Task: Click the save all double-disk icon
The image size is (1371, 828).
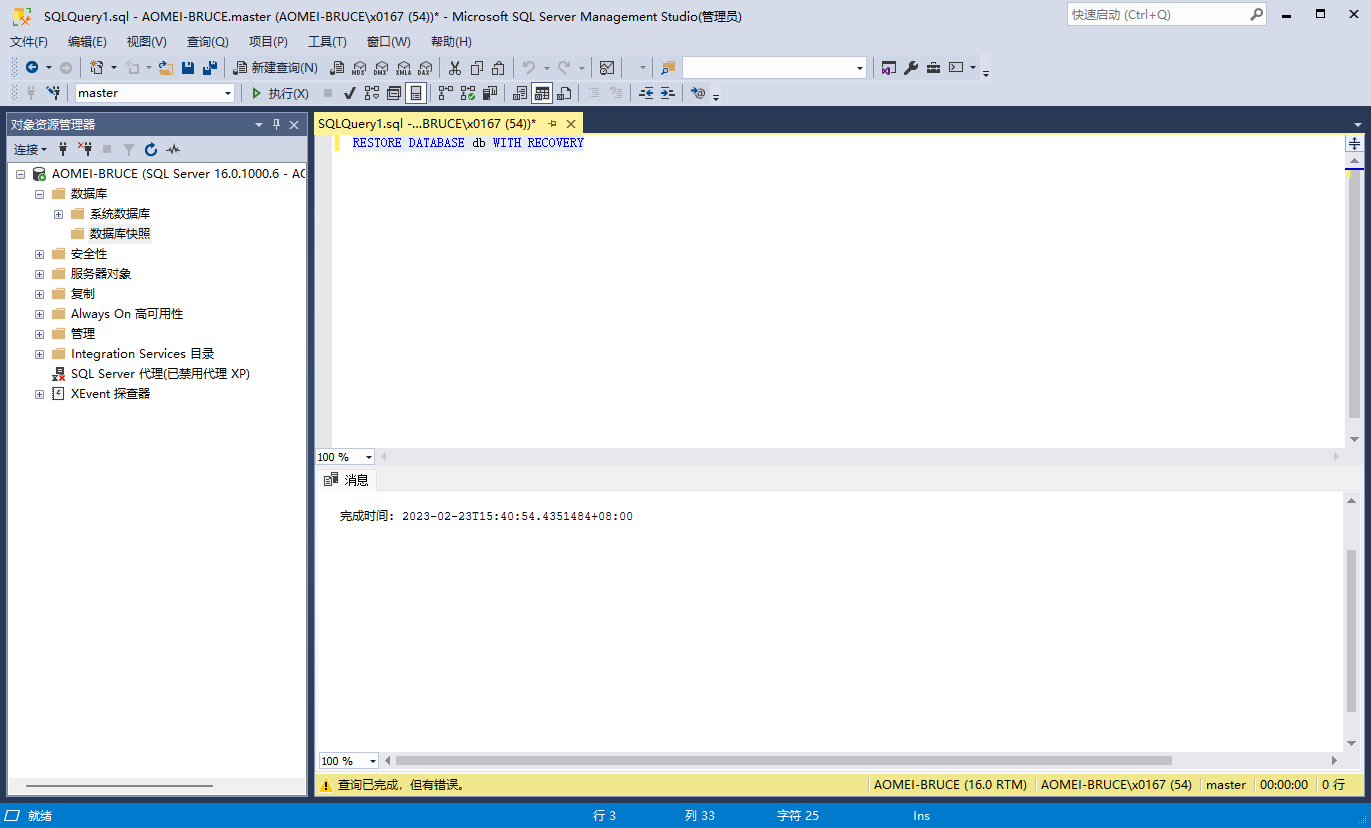Action: 210,68
